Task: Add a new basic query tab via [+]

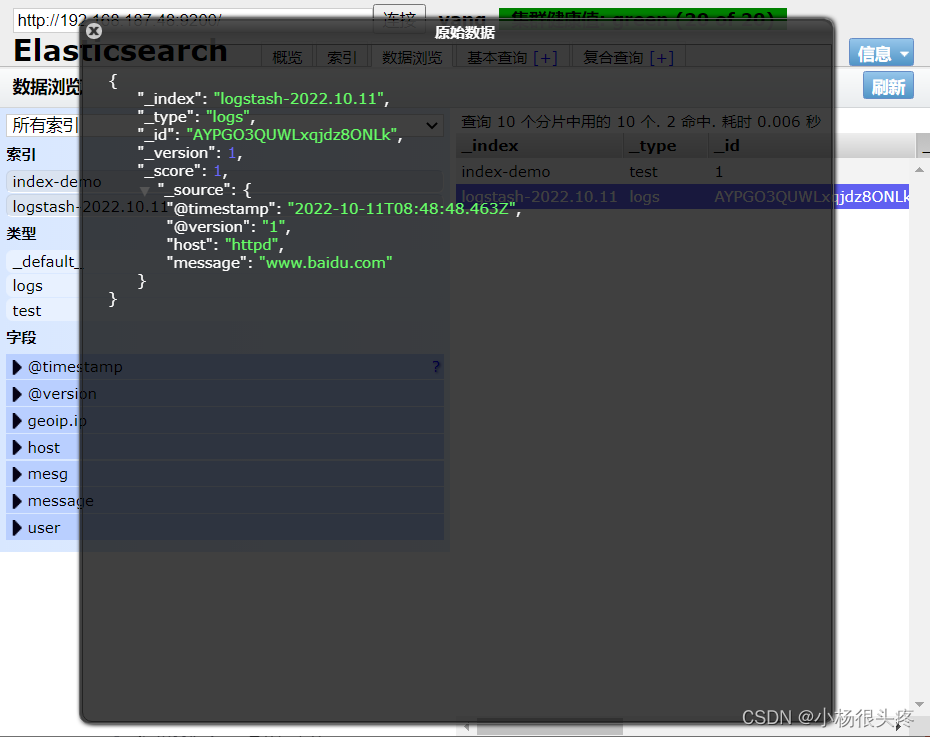Action: (545, 58)
